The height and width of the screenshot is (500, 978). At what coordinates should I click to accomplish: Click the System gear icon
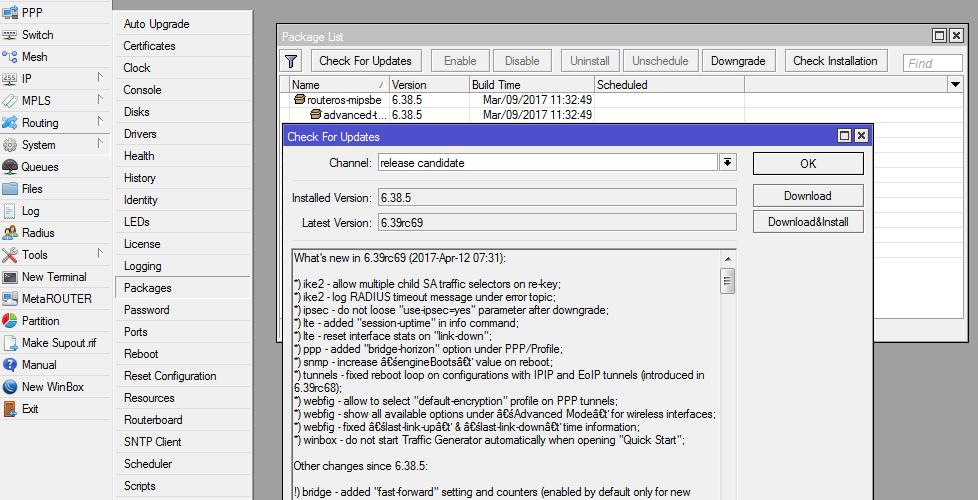point(9,145)
